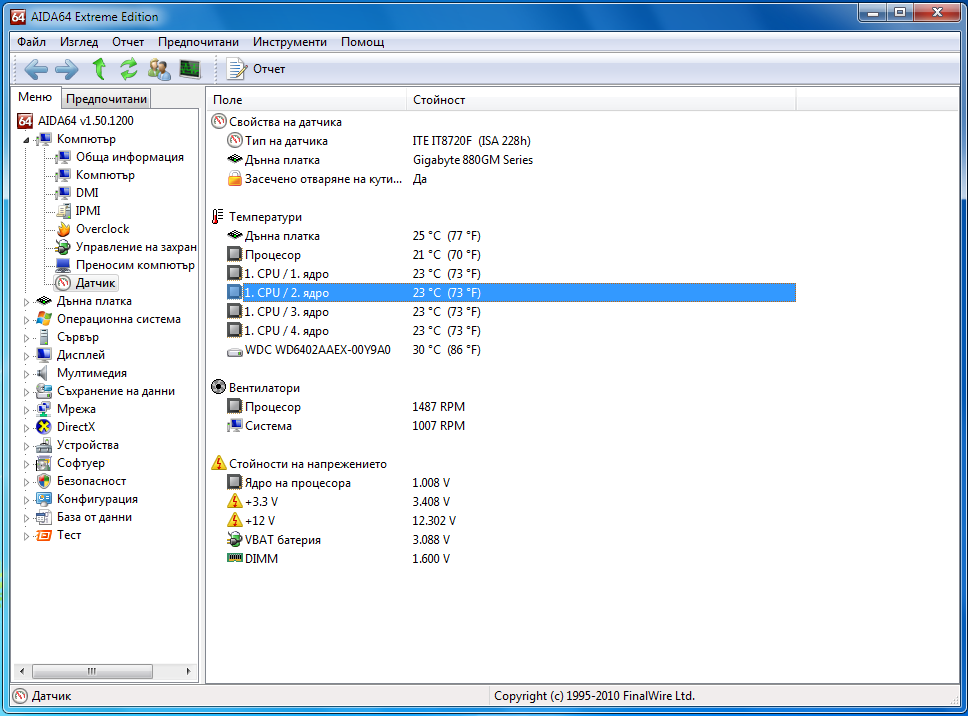This screenshot has width=968, height=716.
Task: Click the Поле column header
Action: [x=306, y=100]
